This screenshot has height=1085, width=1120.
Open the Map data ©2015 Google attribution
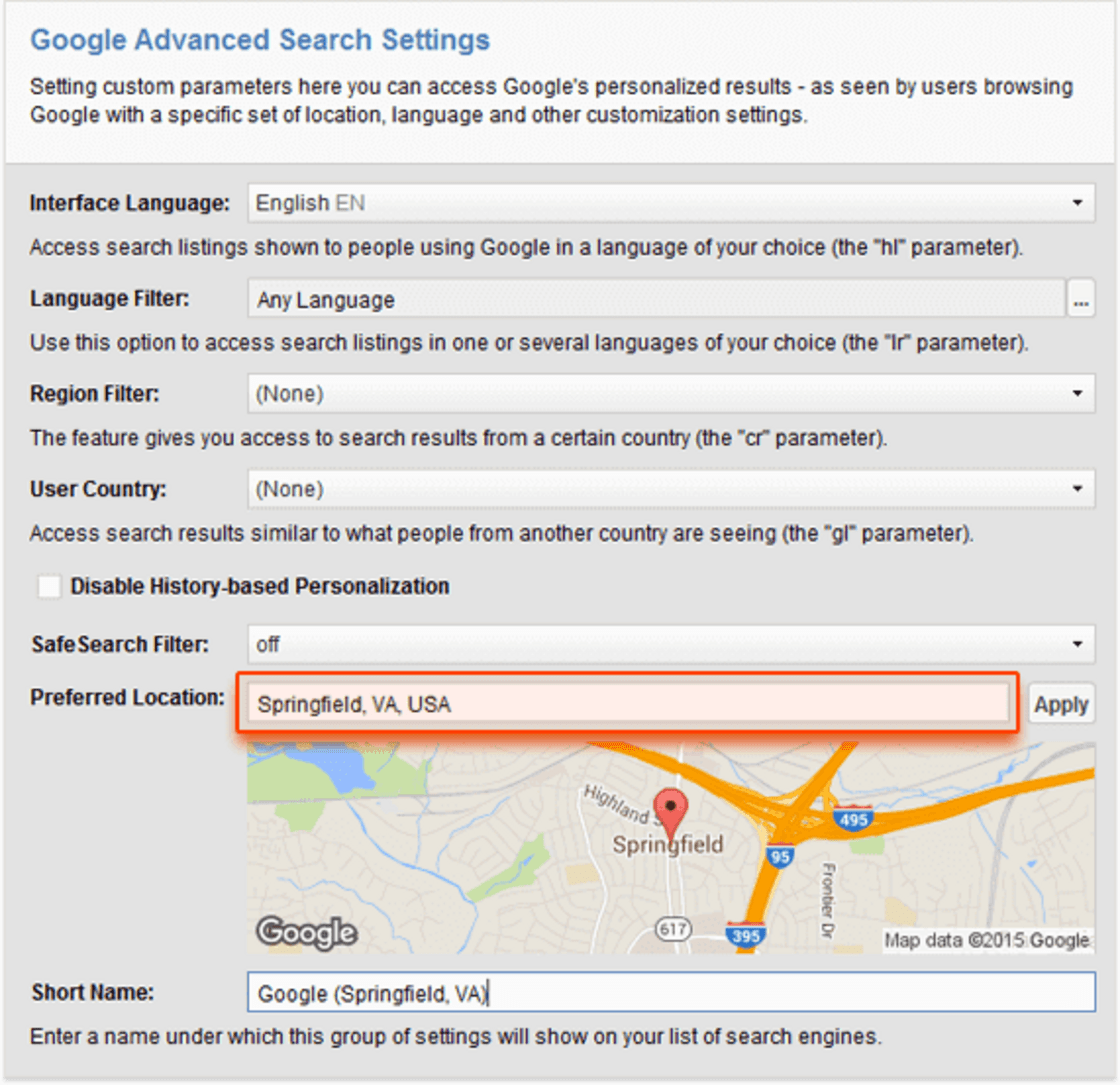point(985,939)
